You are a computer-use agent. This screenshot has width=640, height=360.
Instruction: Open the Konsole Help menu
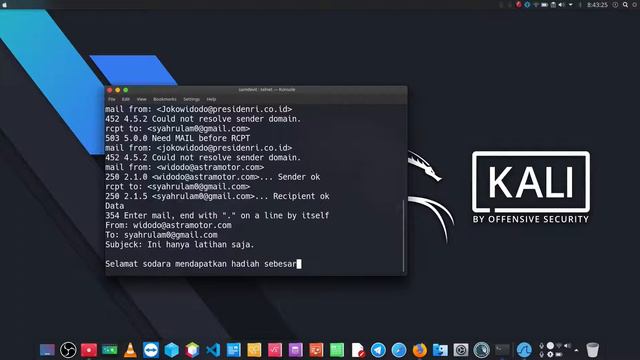[x=211, y=99]
